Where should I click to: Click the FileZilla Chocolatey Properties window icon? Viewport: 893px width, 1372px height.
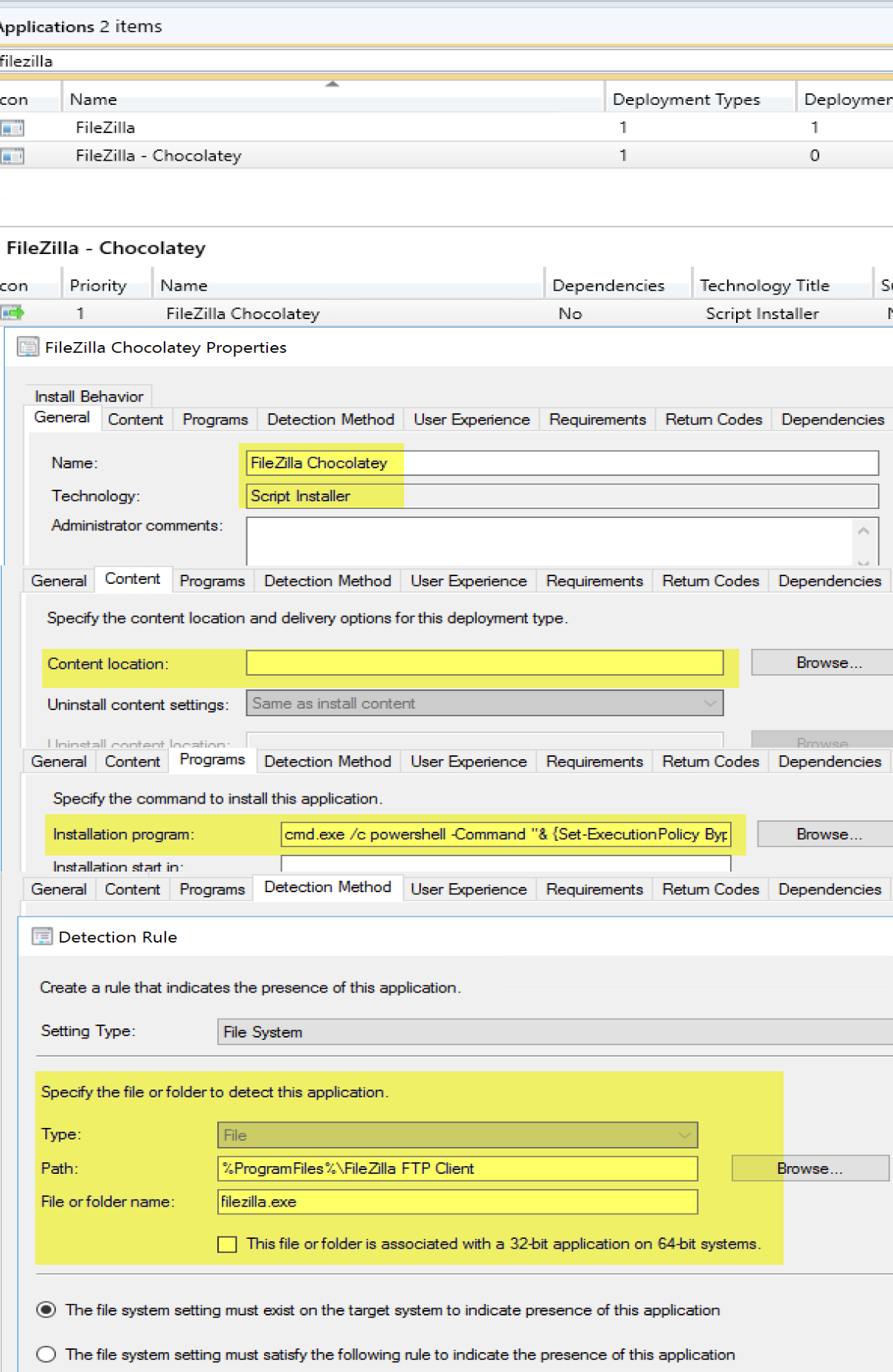[x=28, y=347]
